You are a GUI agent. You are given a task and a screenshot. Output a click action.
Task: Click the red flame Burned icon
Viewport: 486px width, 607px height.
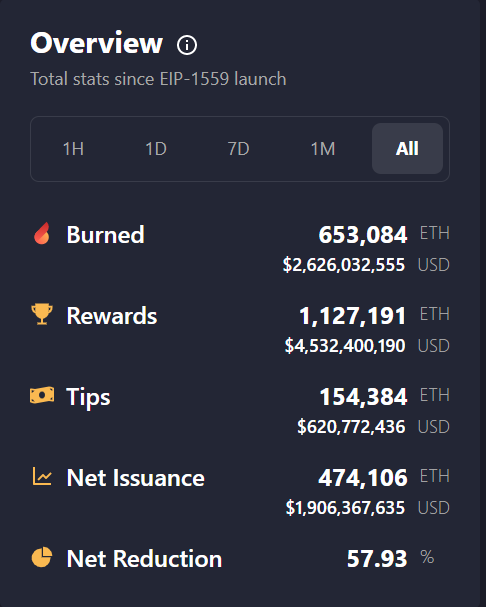(42, 233)
